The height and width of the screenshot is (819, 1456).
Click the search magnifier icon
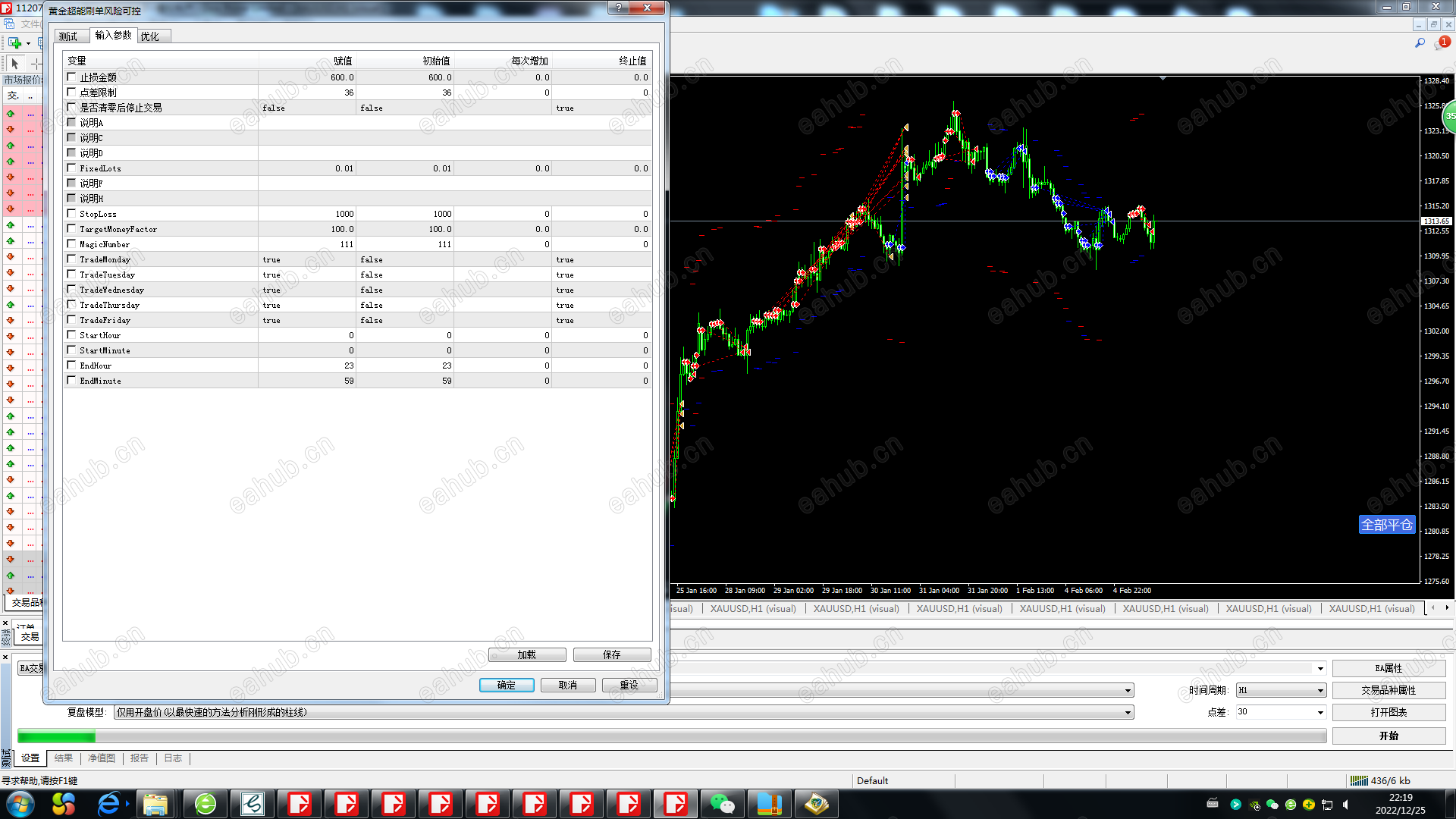pyautogui.click(x=1420, y=43)
